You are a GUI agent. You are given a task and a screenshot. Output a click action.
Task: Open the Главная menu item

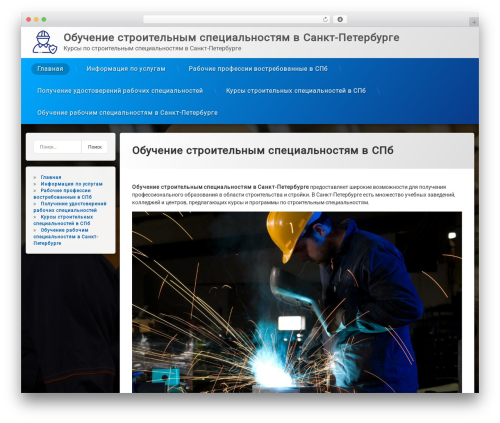pyautogui.click(x=50, y=69)
